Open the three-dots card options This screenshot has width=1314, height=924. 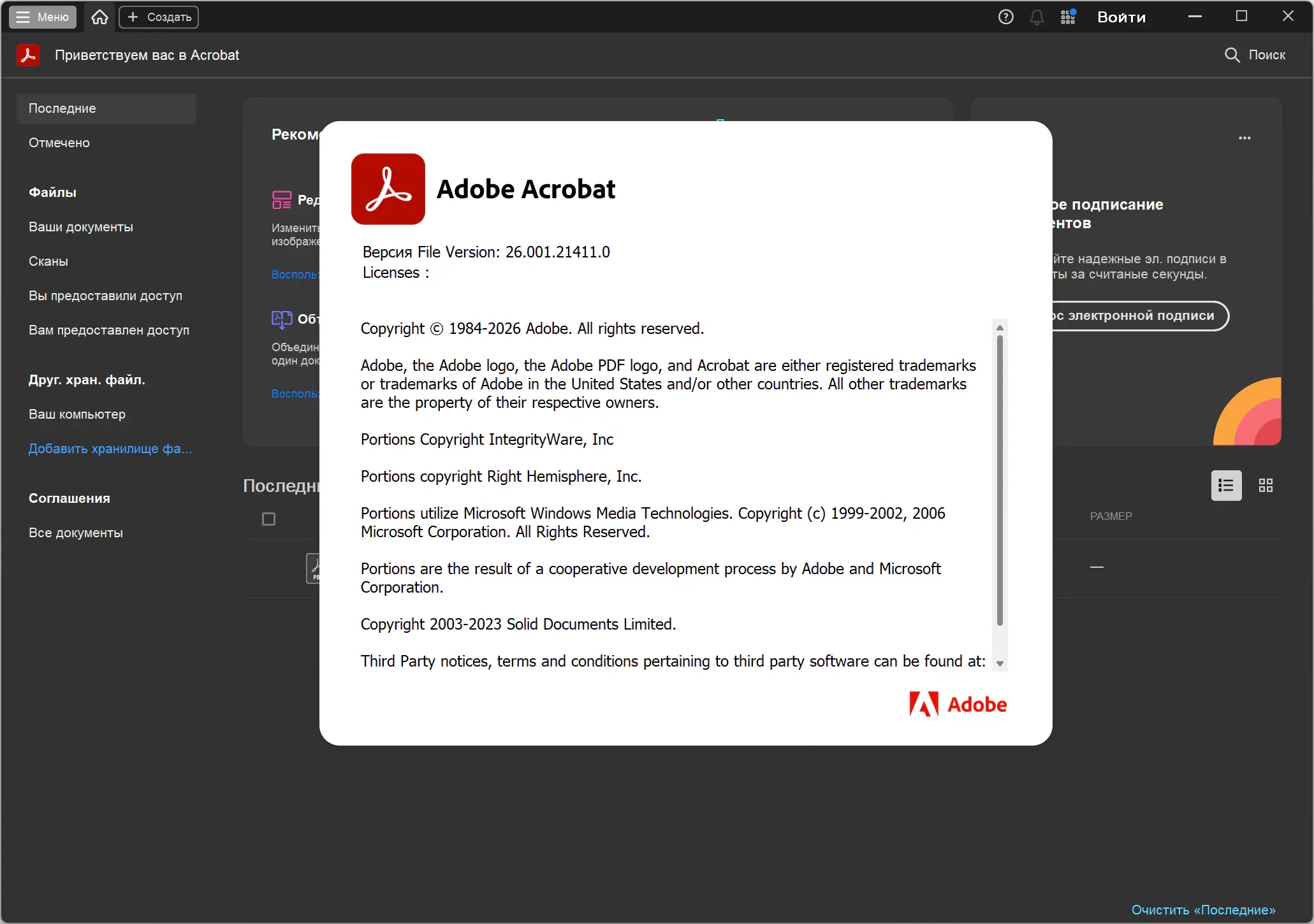(1245, 138)
